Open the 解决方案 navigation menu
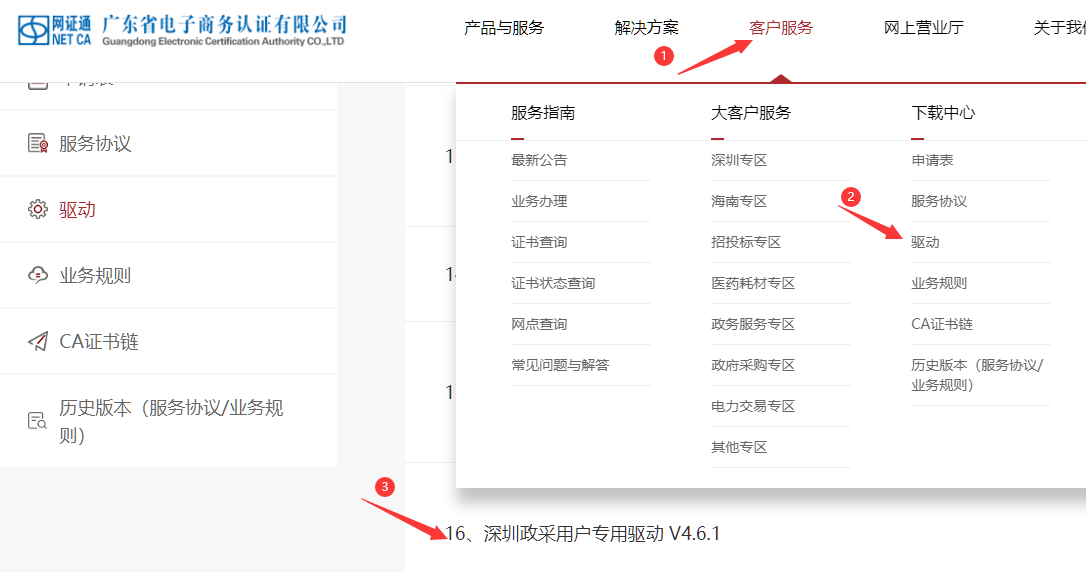 (646, 28)
